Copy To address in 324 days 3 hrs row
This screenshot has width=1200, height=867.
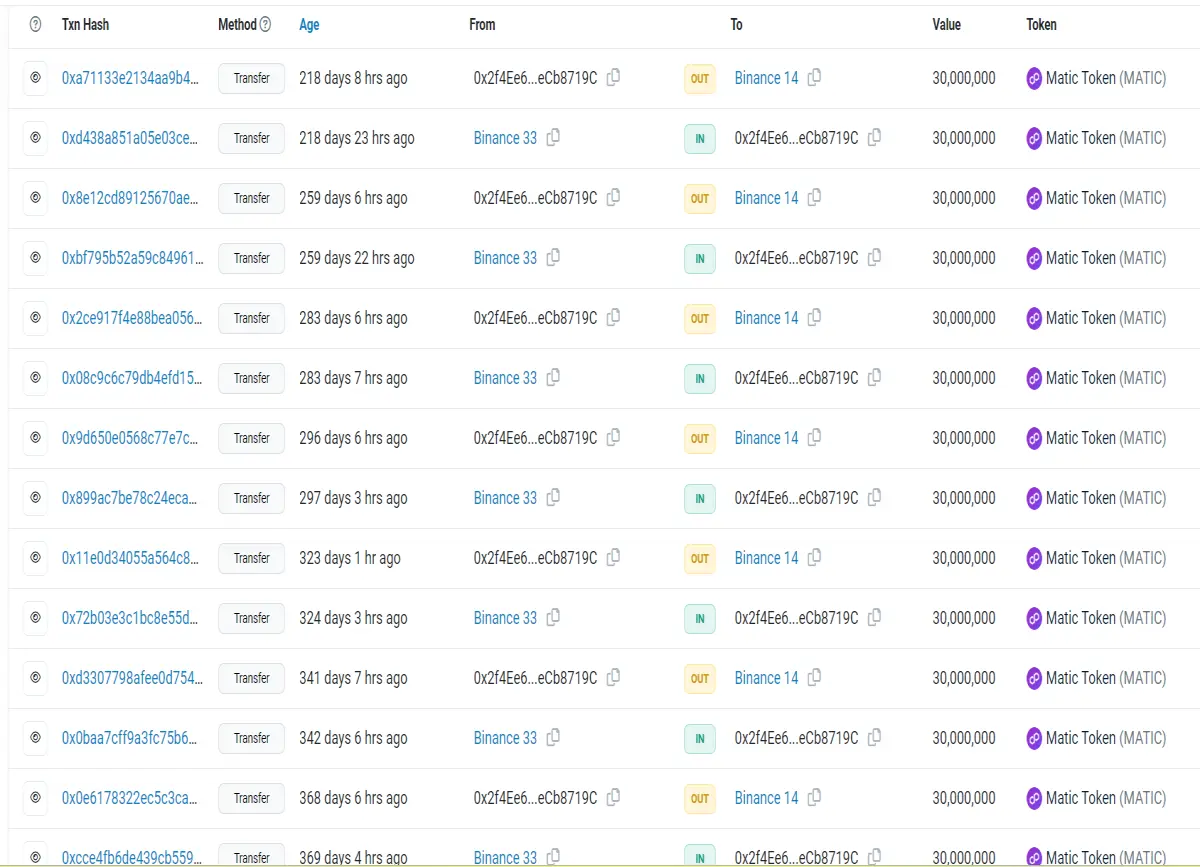(x=874, y=617)
